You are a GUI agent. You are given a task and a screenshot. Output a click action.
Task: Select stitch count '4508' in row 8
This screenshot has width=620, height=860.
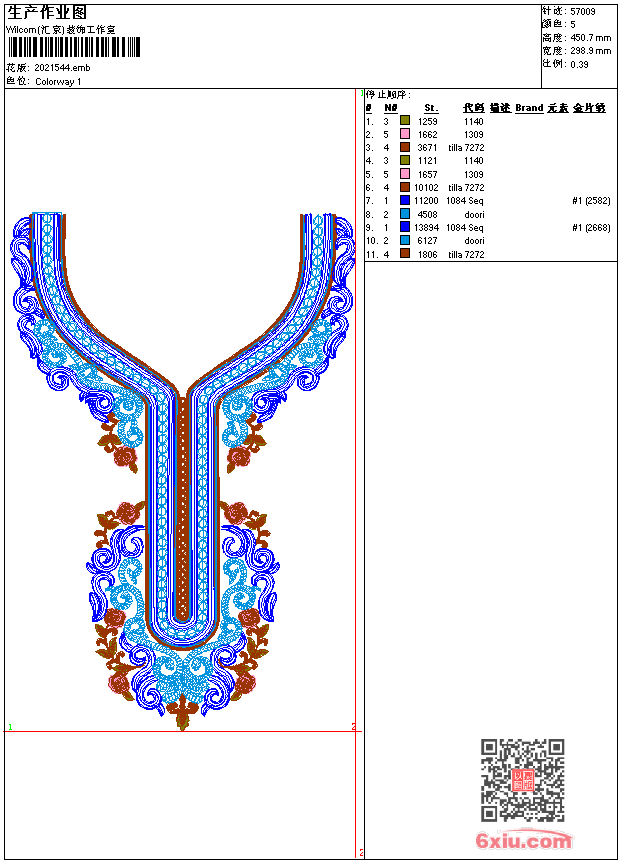point(427,214)
